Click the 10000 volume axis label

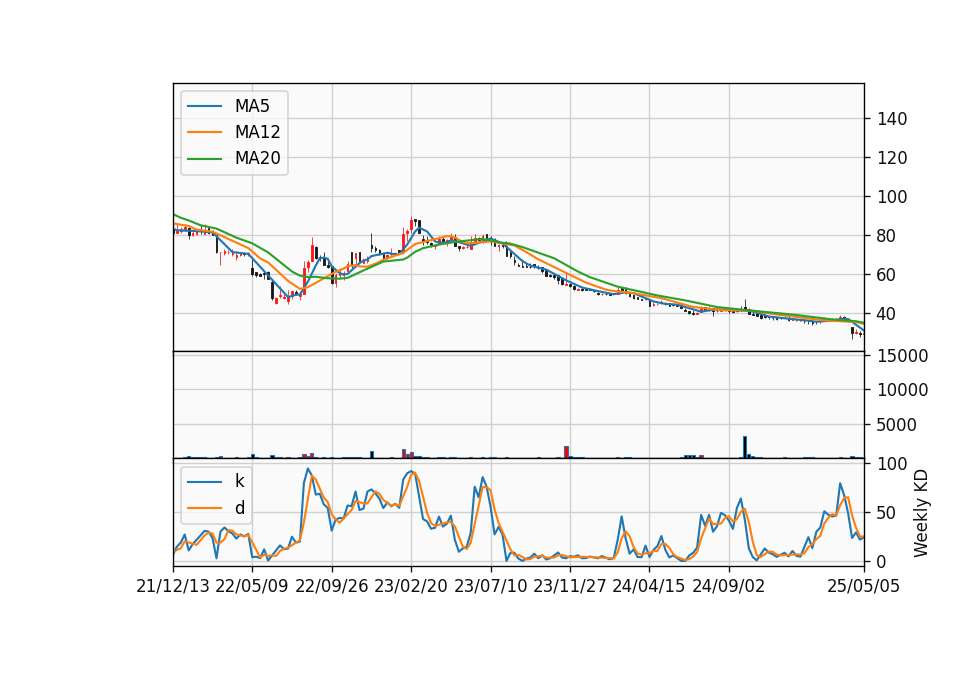(x=902, y=390)
